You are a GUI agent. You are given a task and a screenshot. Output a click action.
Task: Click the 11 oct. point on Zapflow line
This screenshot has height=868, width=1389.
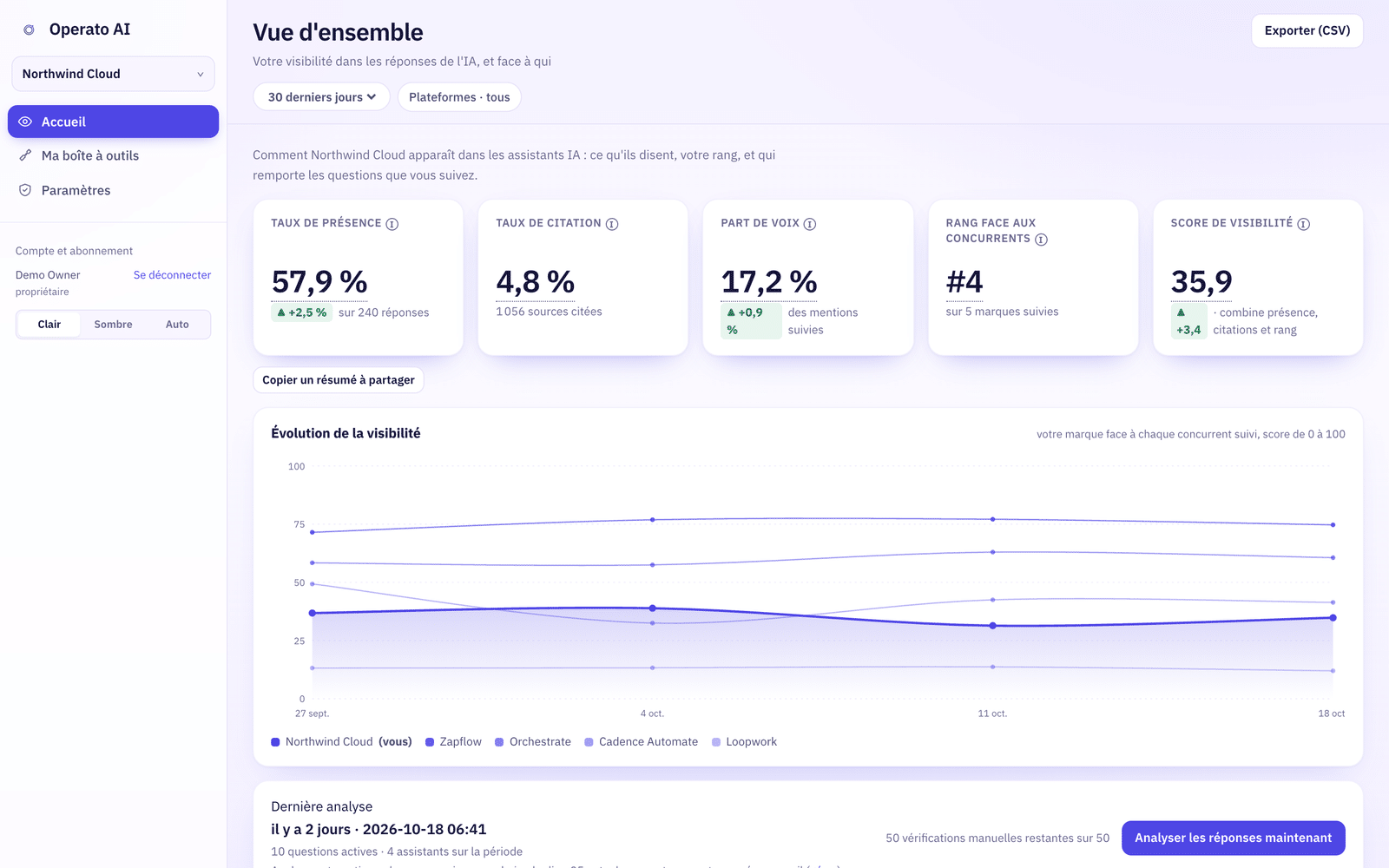click(x=993, y=519)
